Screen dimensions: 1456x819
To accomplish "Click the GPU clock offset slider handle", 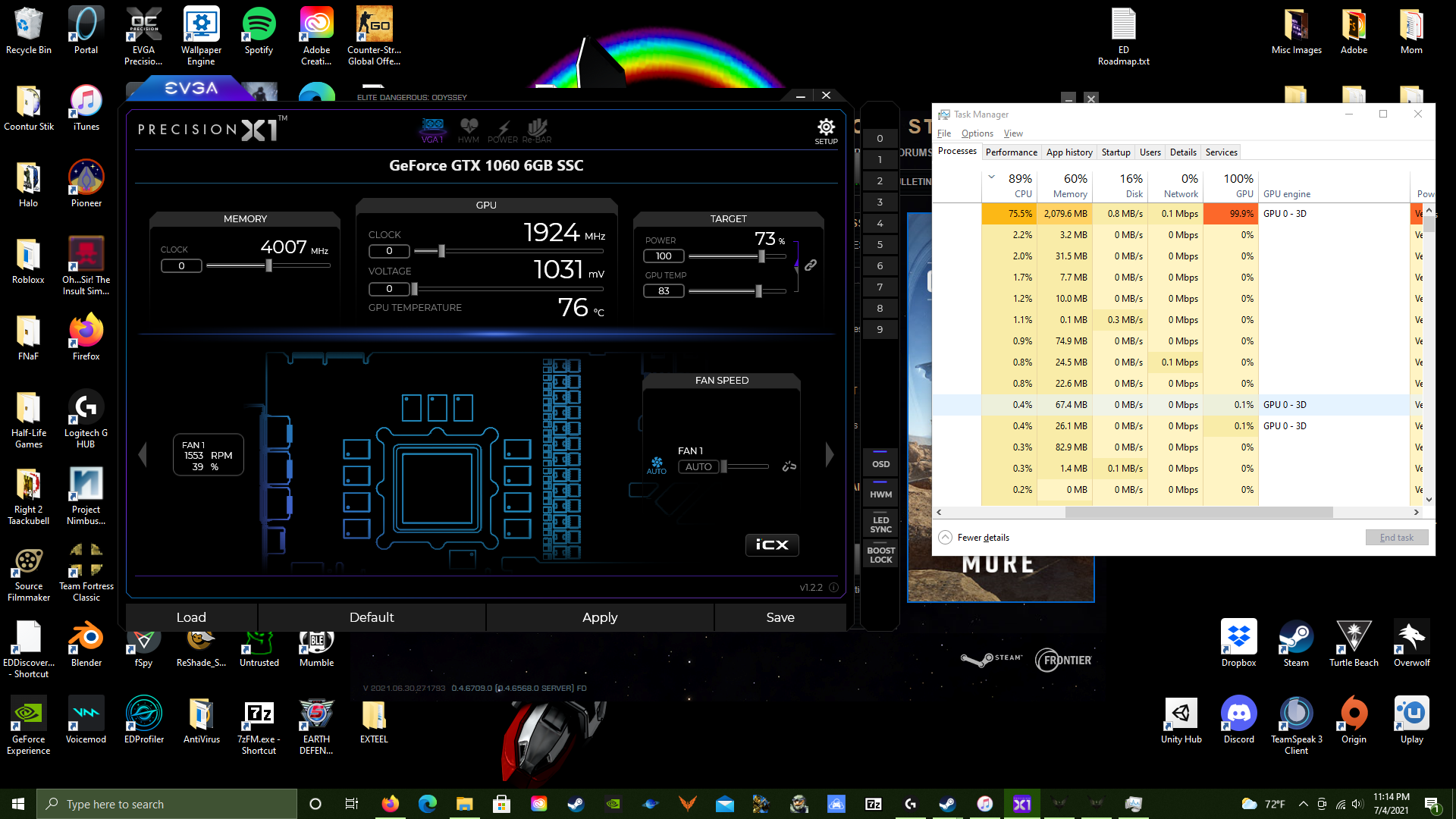I will pos(441,251).
